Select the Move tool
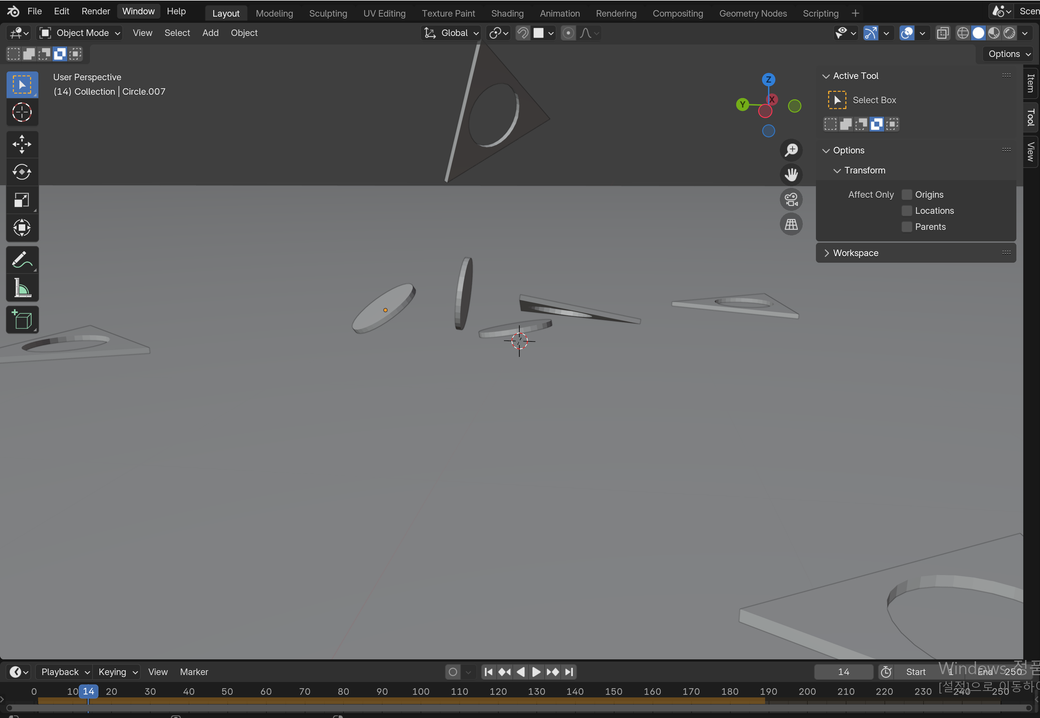 click(22, 144)
